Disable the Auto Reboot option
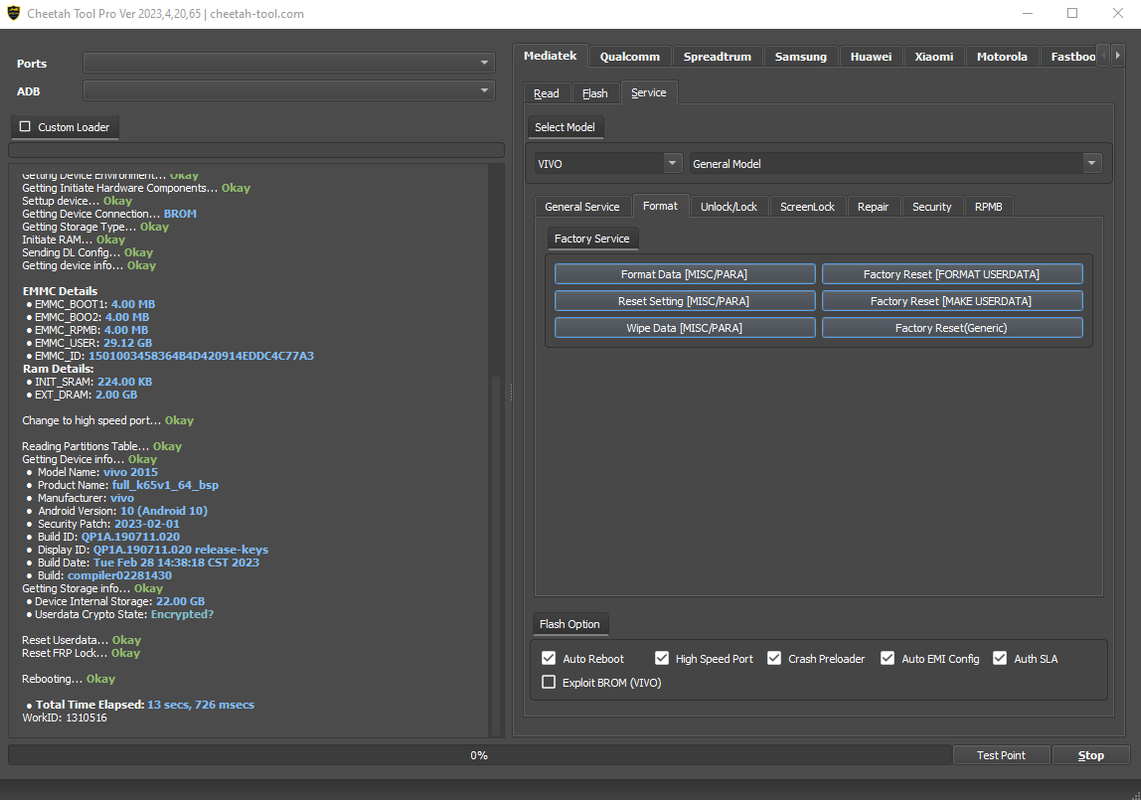1141x800 pixels. click(549, 658)
